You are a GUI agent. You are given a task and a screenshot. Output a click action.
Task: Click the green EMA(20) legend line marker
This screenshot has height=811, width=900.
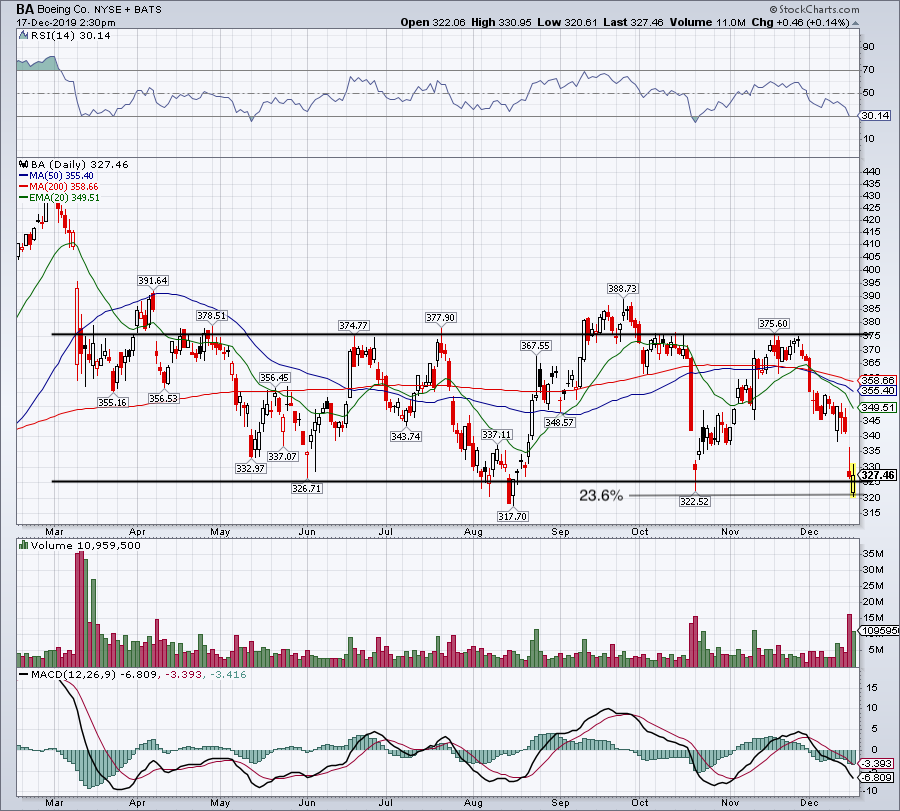coord(24,198)
